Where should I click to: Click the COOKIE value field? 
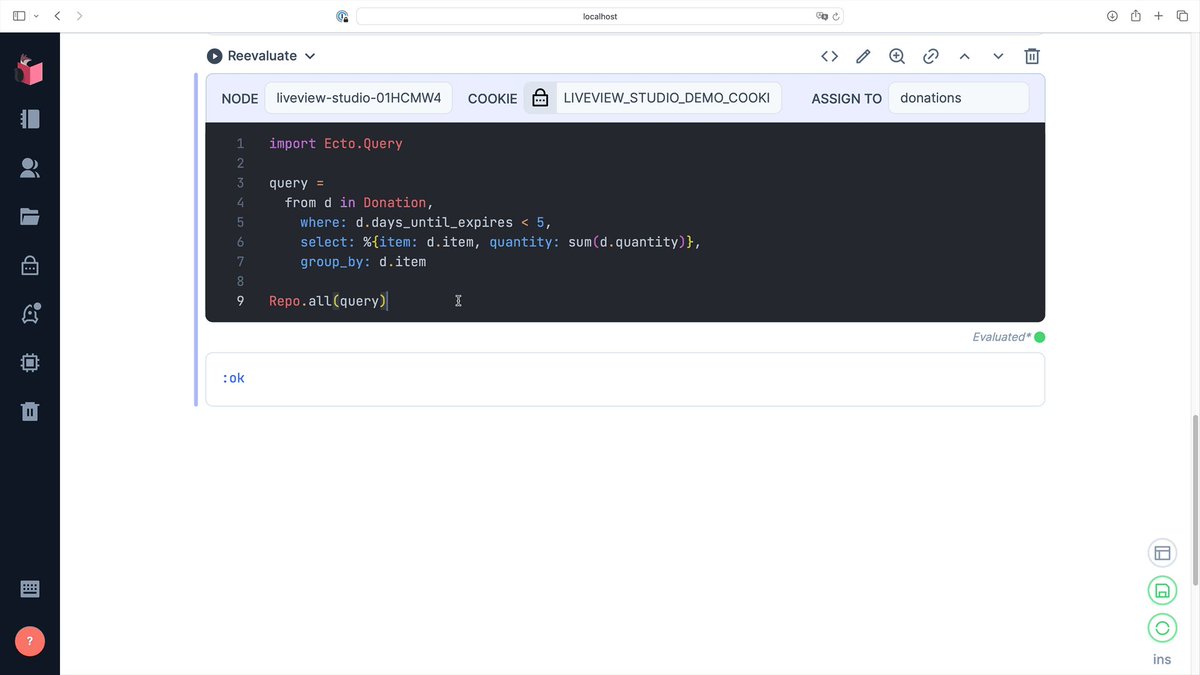[x=668, y=98]
